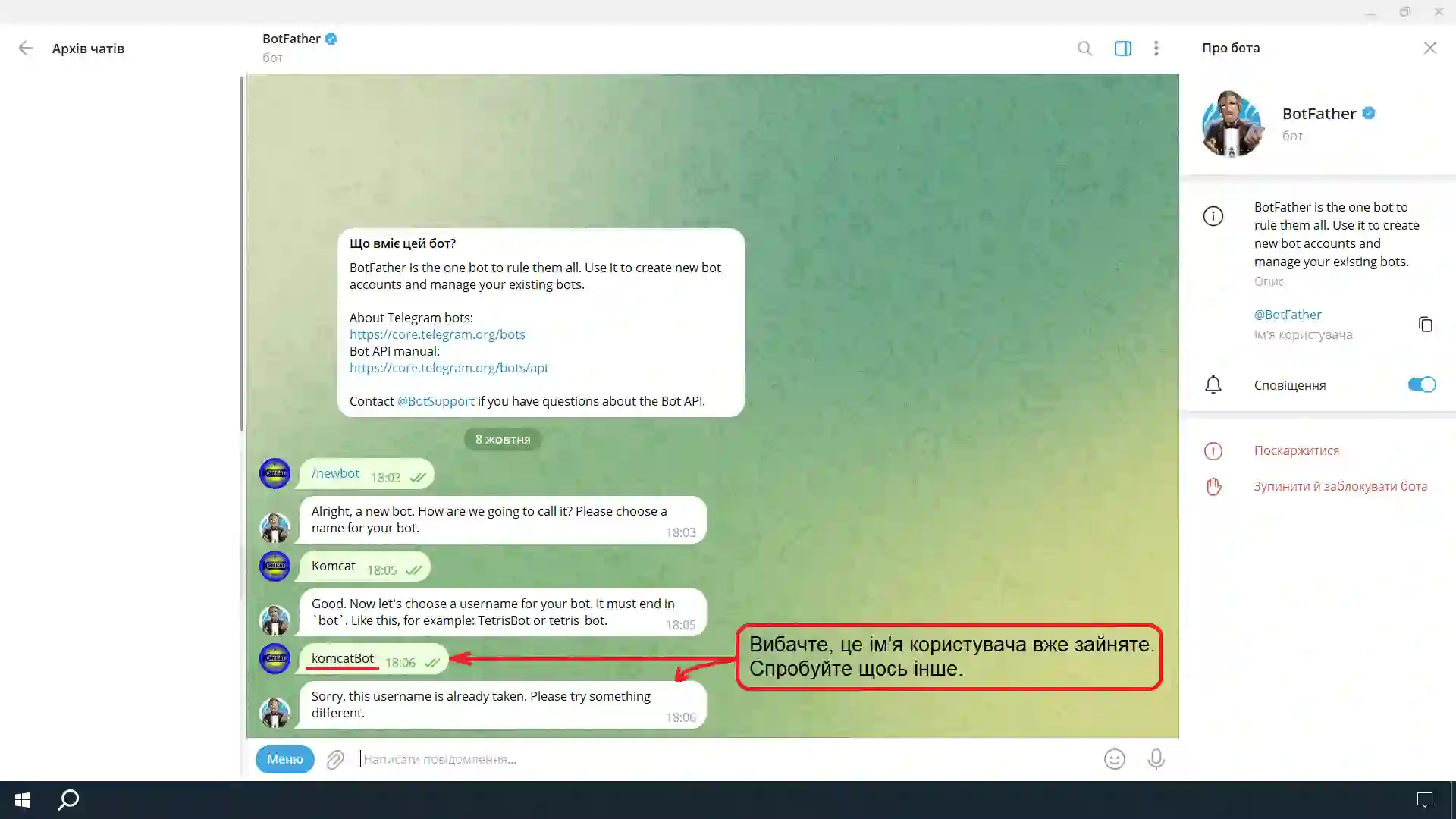Open BotFather's profile picture in panel

[1232, 124]
